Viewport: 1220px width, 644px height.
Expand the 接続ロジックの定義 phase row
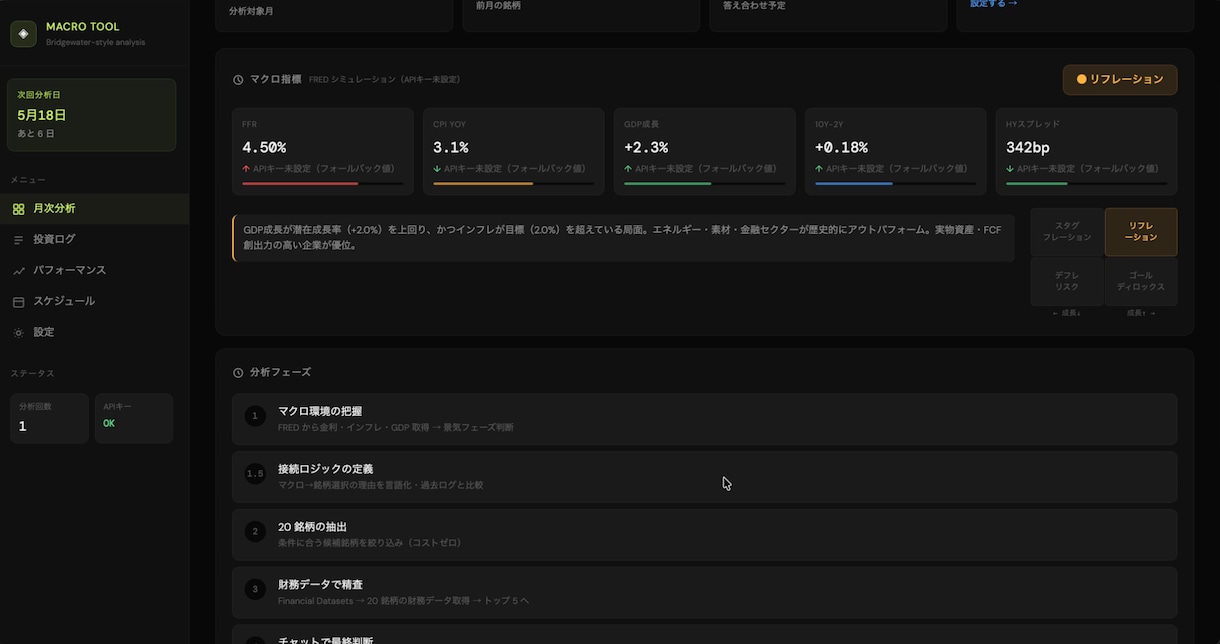(704, 477)
